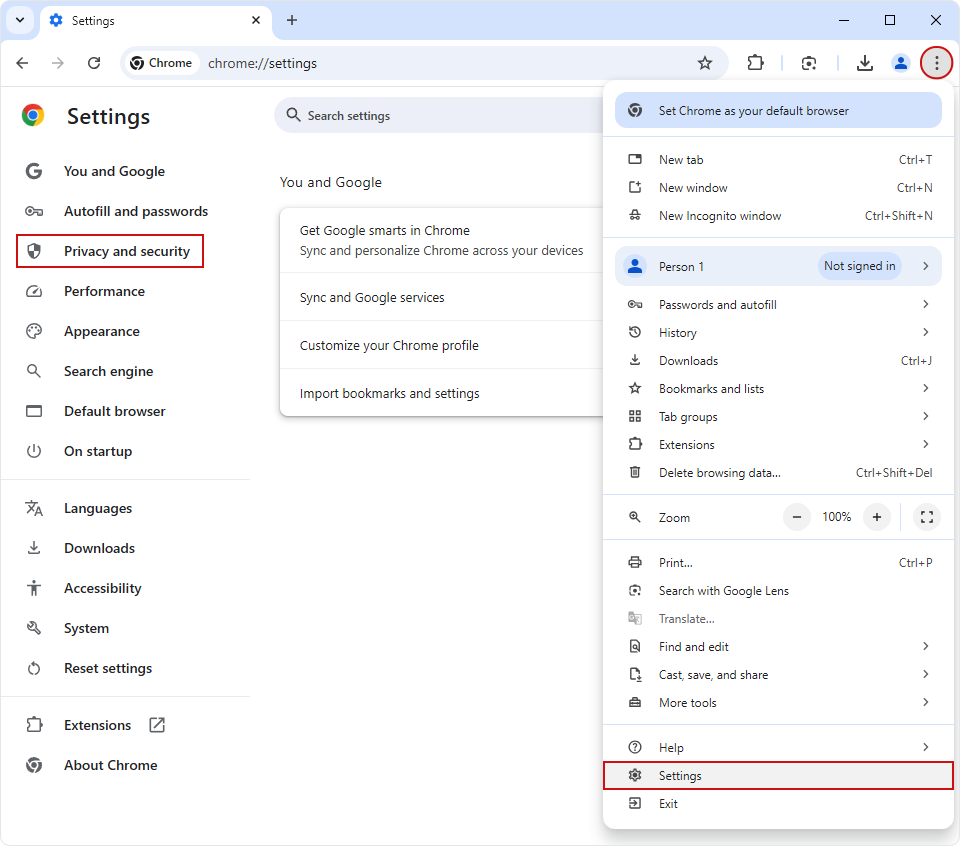
Task: Open System settings in sidebar
Action: point(86,629)
